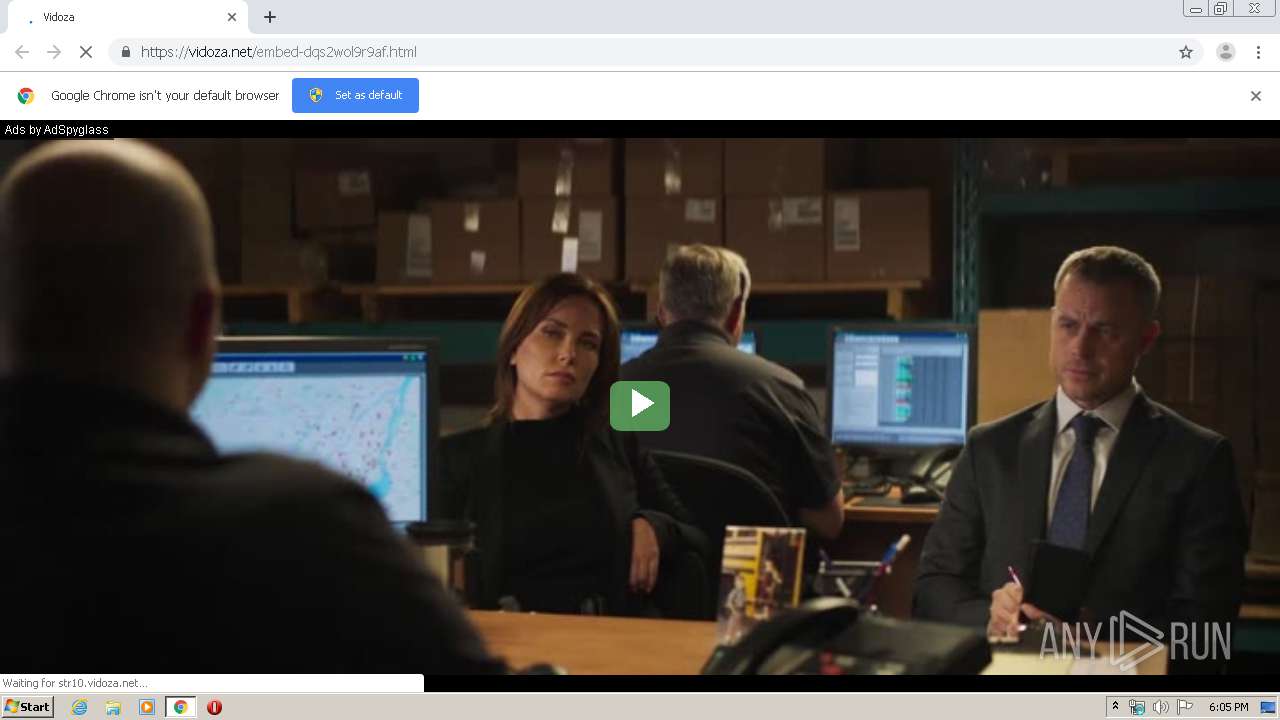Open a new tab
This screenshot has width=1280, height=720.
270,17
